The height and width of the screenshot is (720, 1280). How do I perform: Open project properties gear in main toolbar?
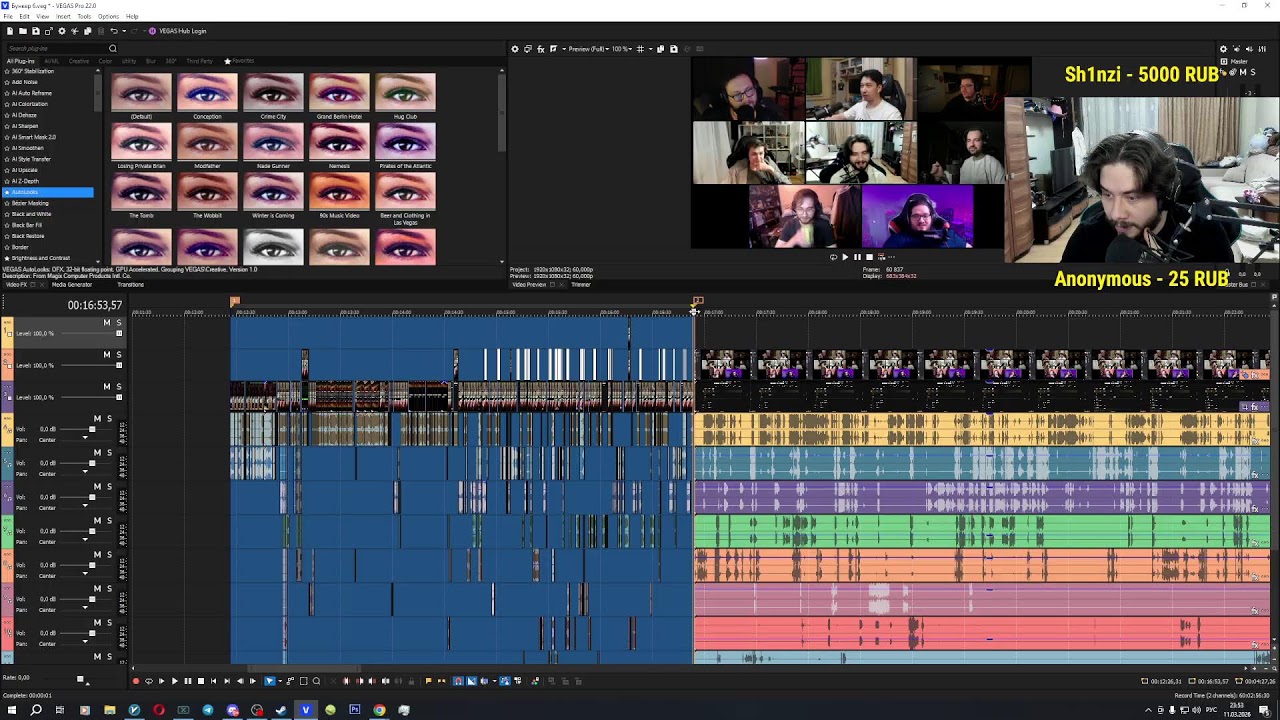click(x=62, y=31)
